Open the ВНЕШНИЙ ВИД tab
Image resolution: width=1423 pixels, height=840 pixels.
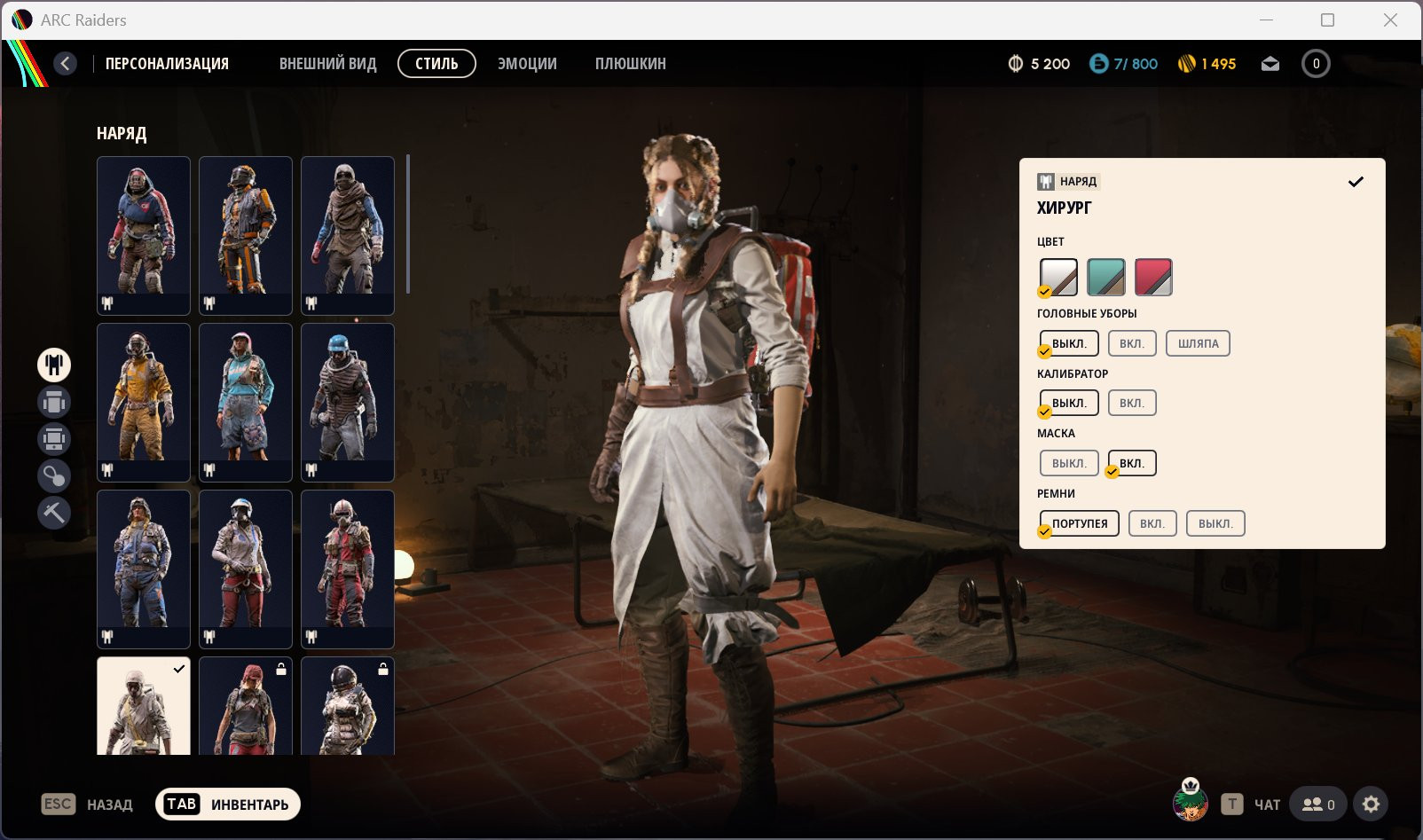[x=328, y=64]
